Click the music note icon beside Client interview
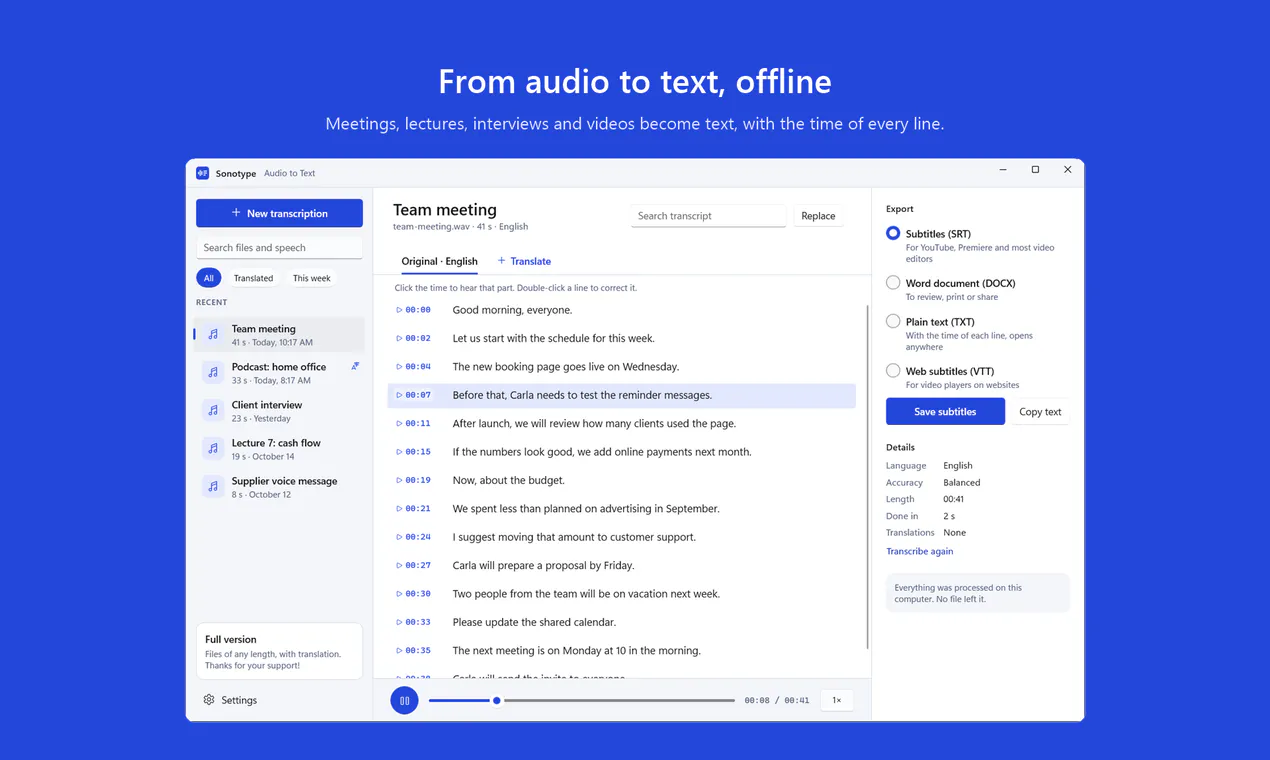This screenshot has height=760, width=1270. tap(213, 411)
